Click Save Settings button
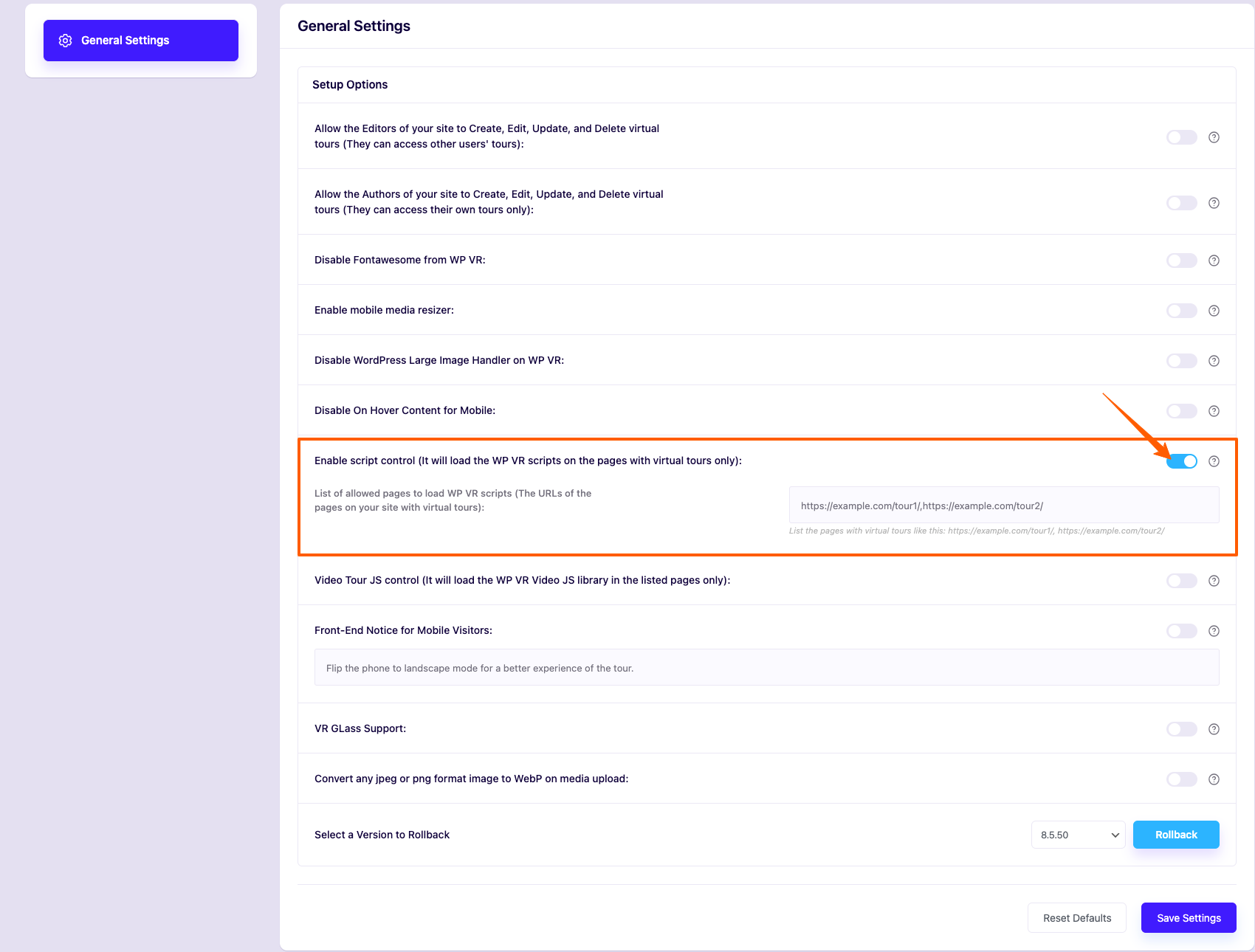The width and height of the screenshot is (1255, 952). 1189,918
